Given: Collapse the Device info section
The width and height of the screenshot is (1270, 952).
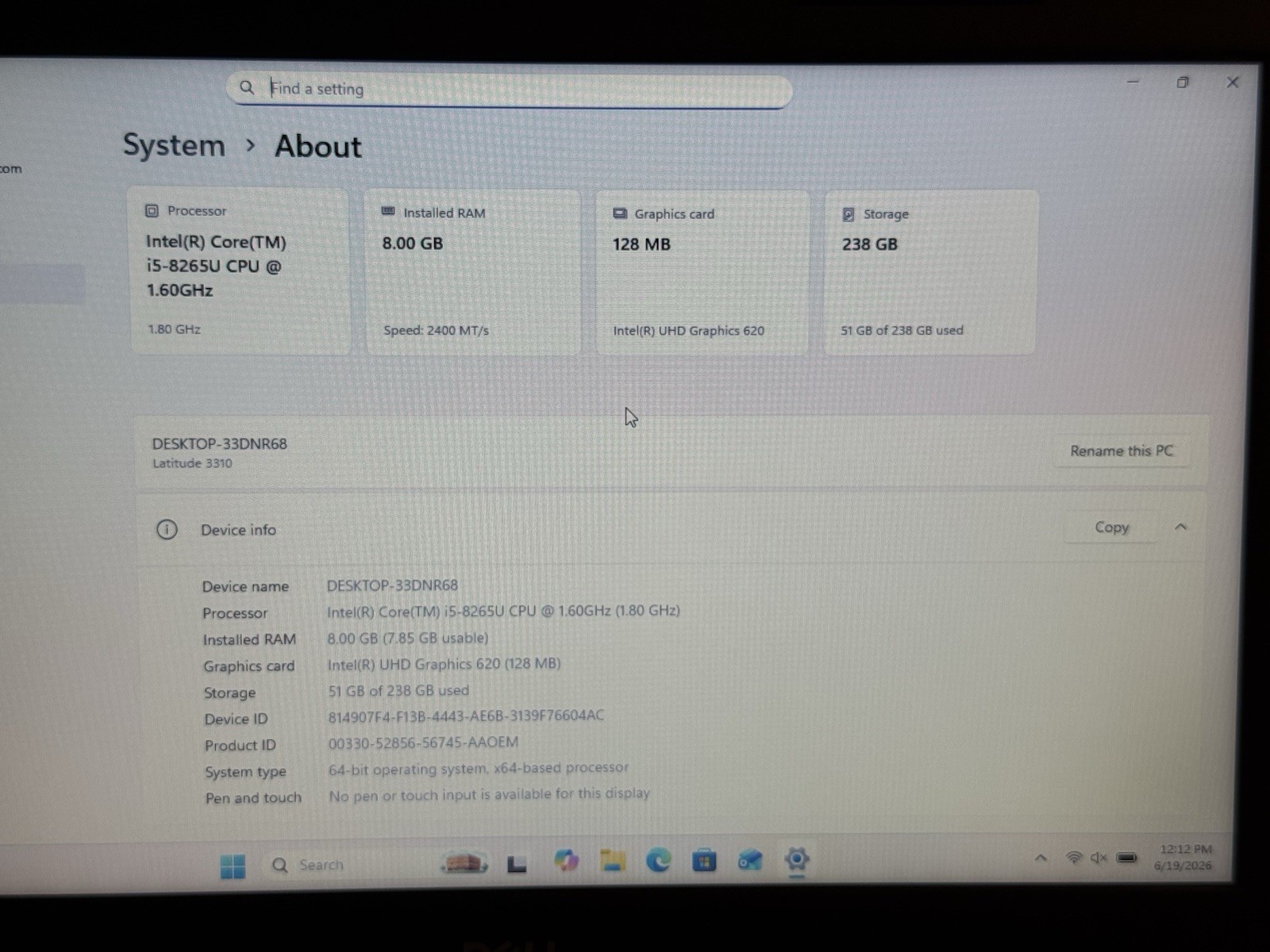Looking at the screenshot, I should [1180, 527].
